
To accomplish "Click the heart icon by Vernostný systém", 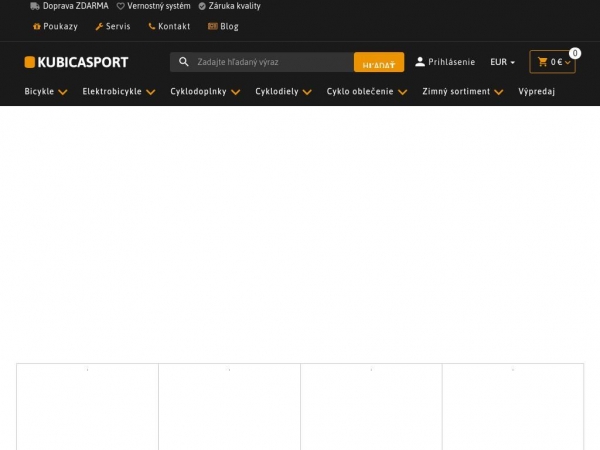I will pyautogui.click(x=121, y=6).
